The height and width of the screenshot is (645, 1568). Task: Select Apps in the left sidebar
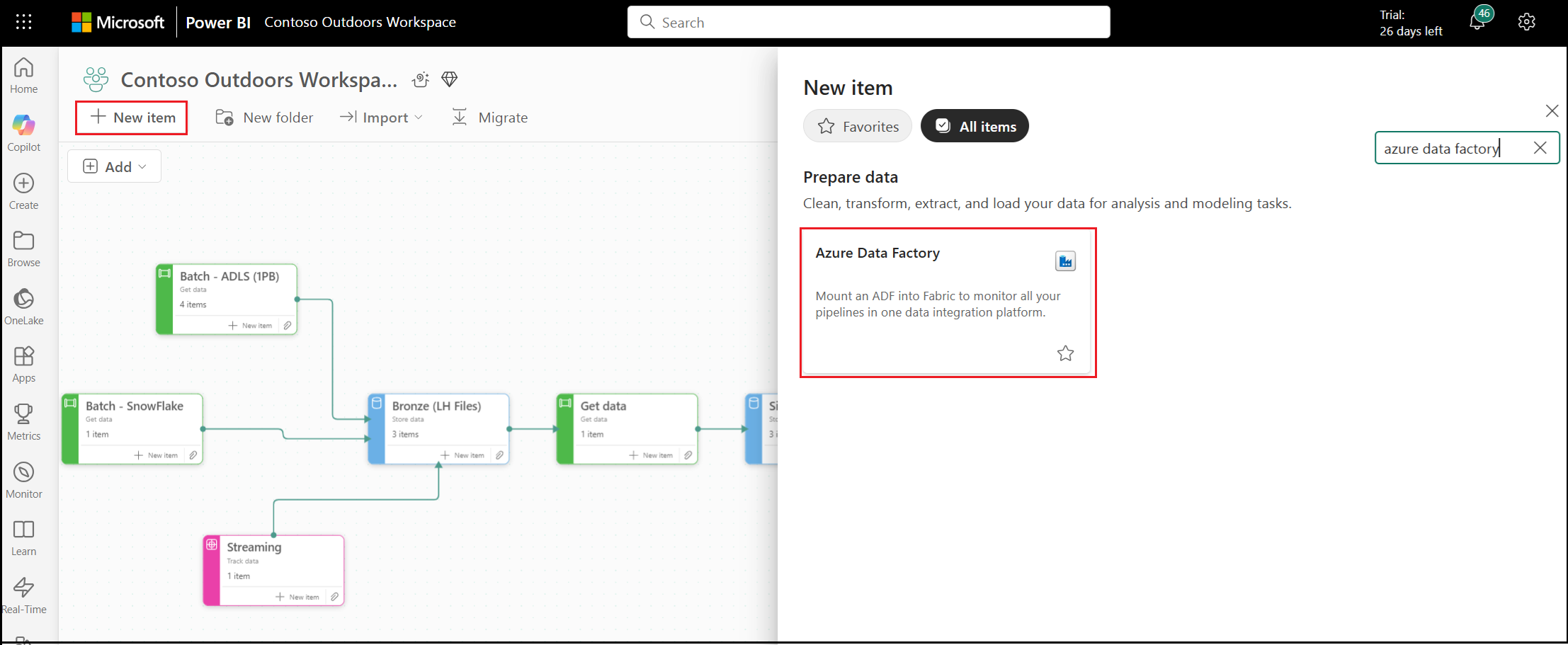23,363
